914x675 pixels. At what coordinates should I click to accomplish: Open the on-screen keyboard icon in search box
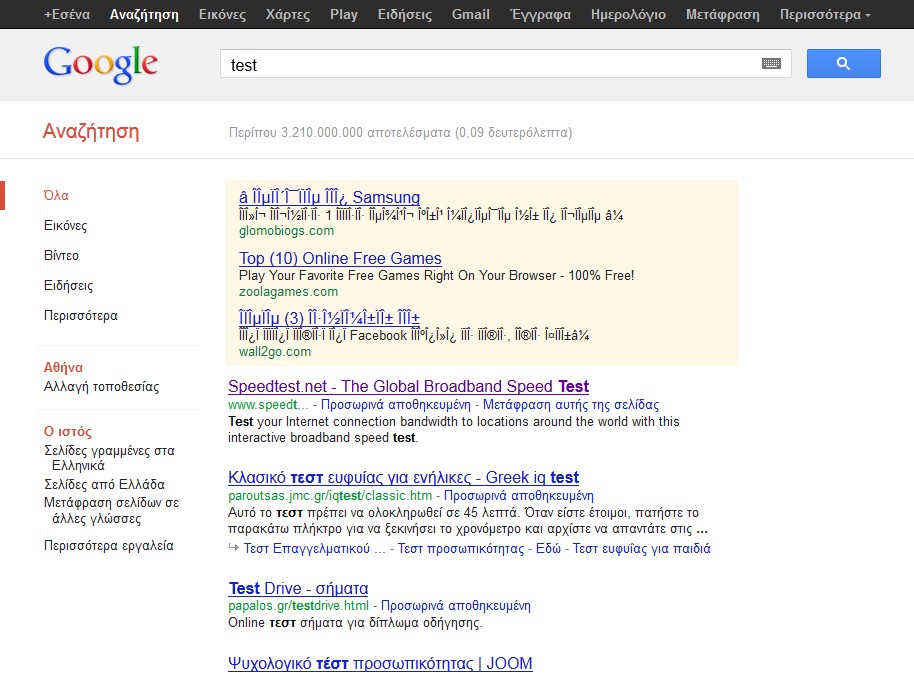click(771, 64)
